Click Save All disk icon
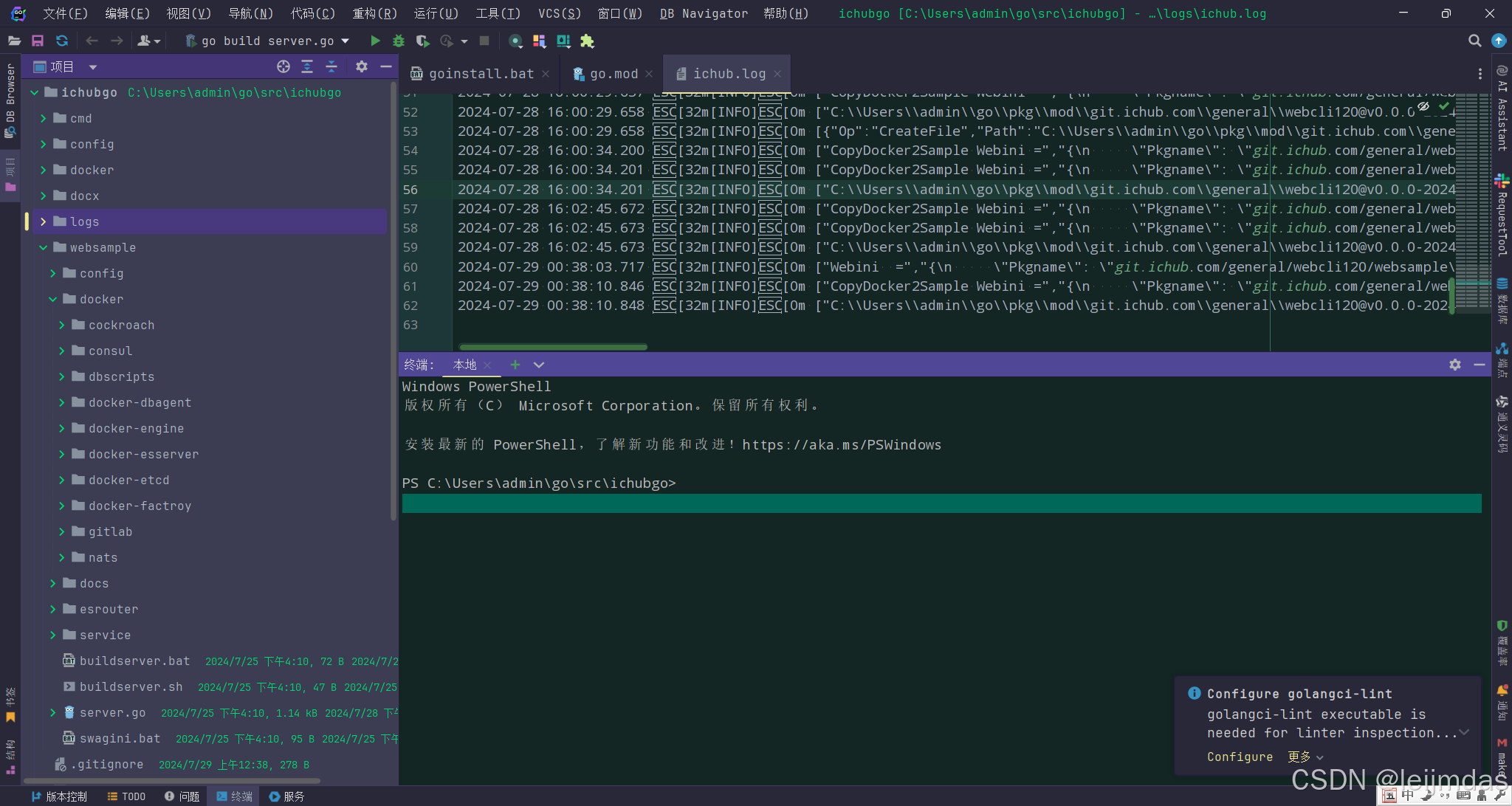 pos(38,41)
